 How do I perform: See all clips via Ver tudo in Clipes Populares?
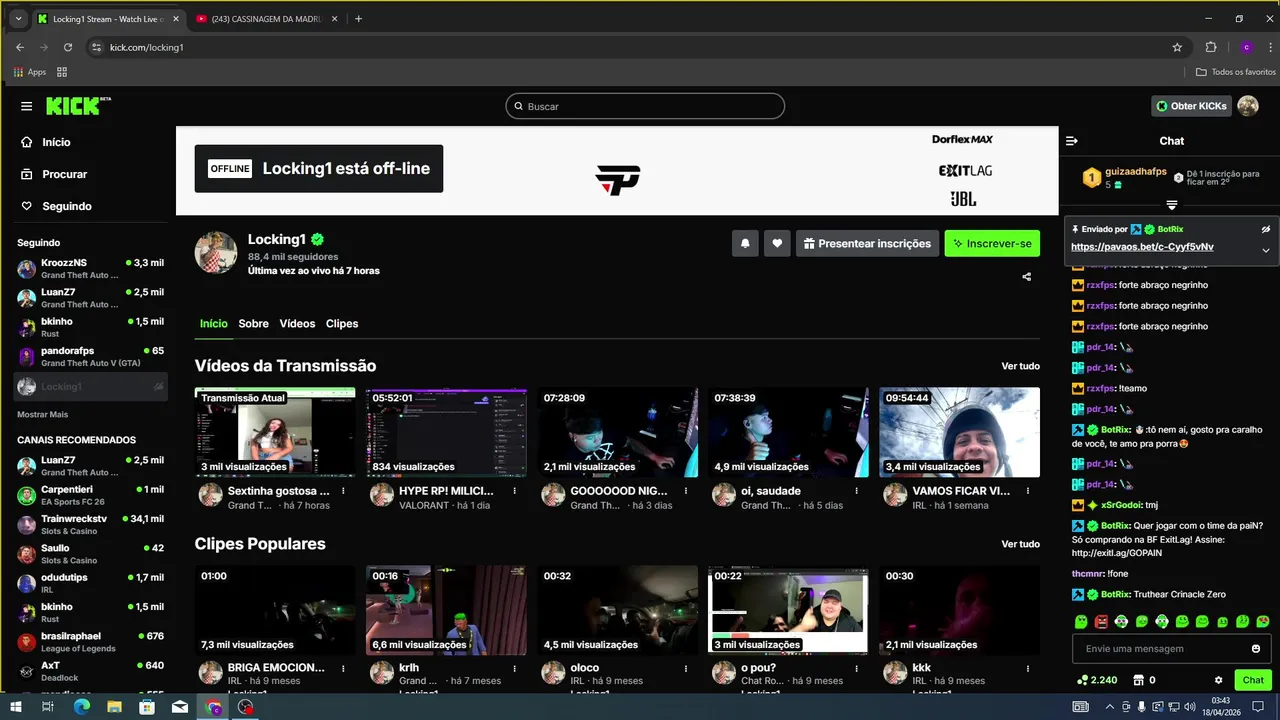[x=1020, y=544]
